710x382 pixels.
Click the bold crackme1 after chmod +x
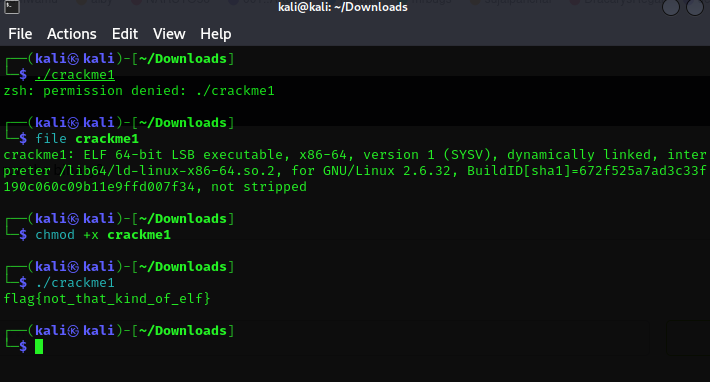click(139, 234)
